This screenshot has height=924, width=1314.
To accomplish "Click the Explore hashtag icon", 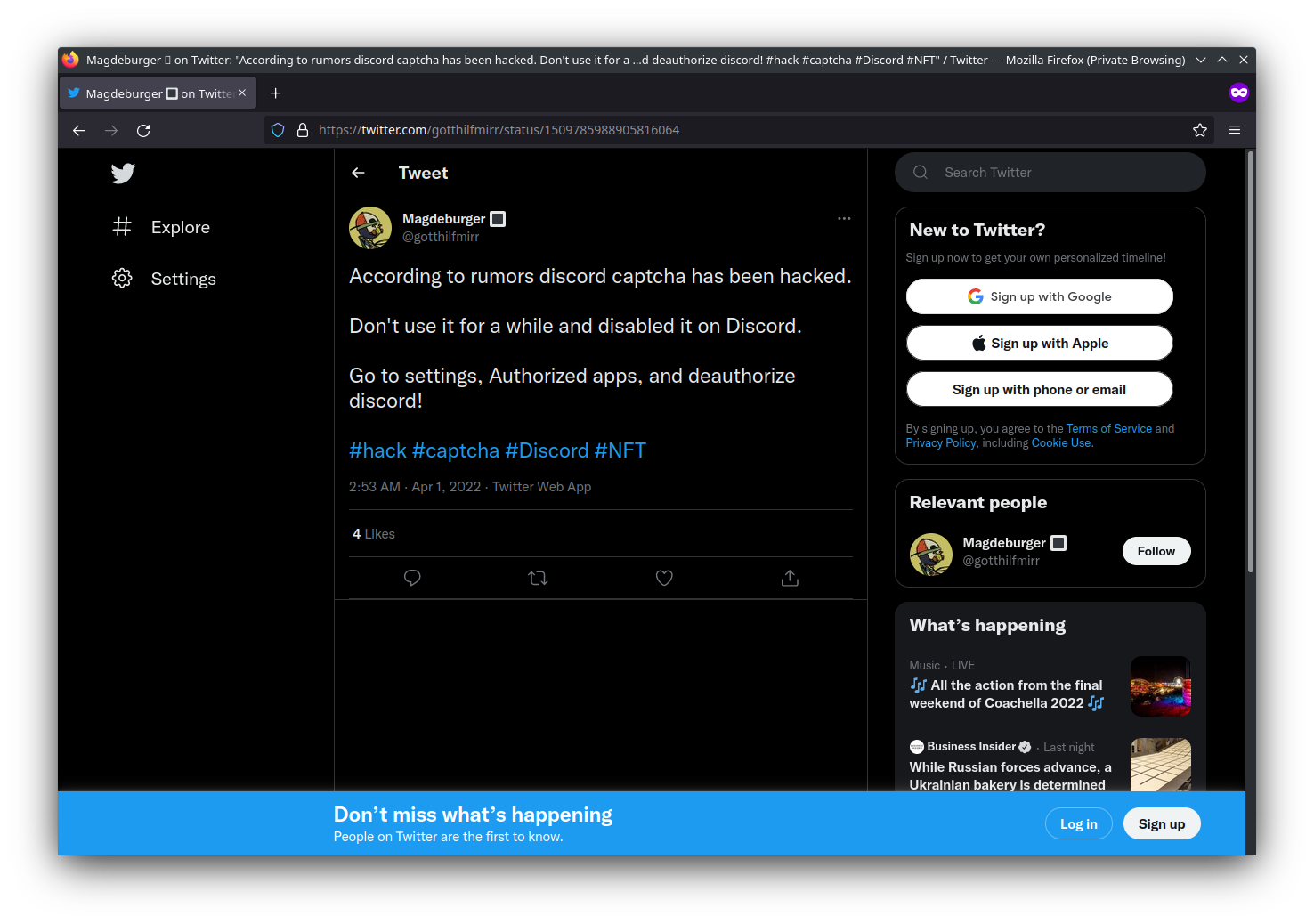I will tap(122, 227).
